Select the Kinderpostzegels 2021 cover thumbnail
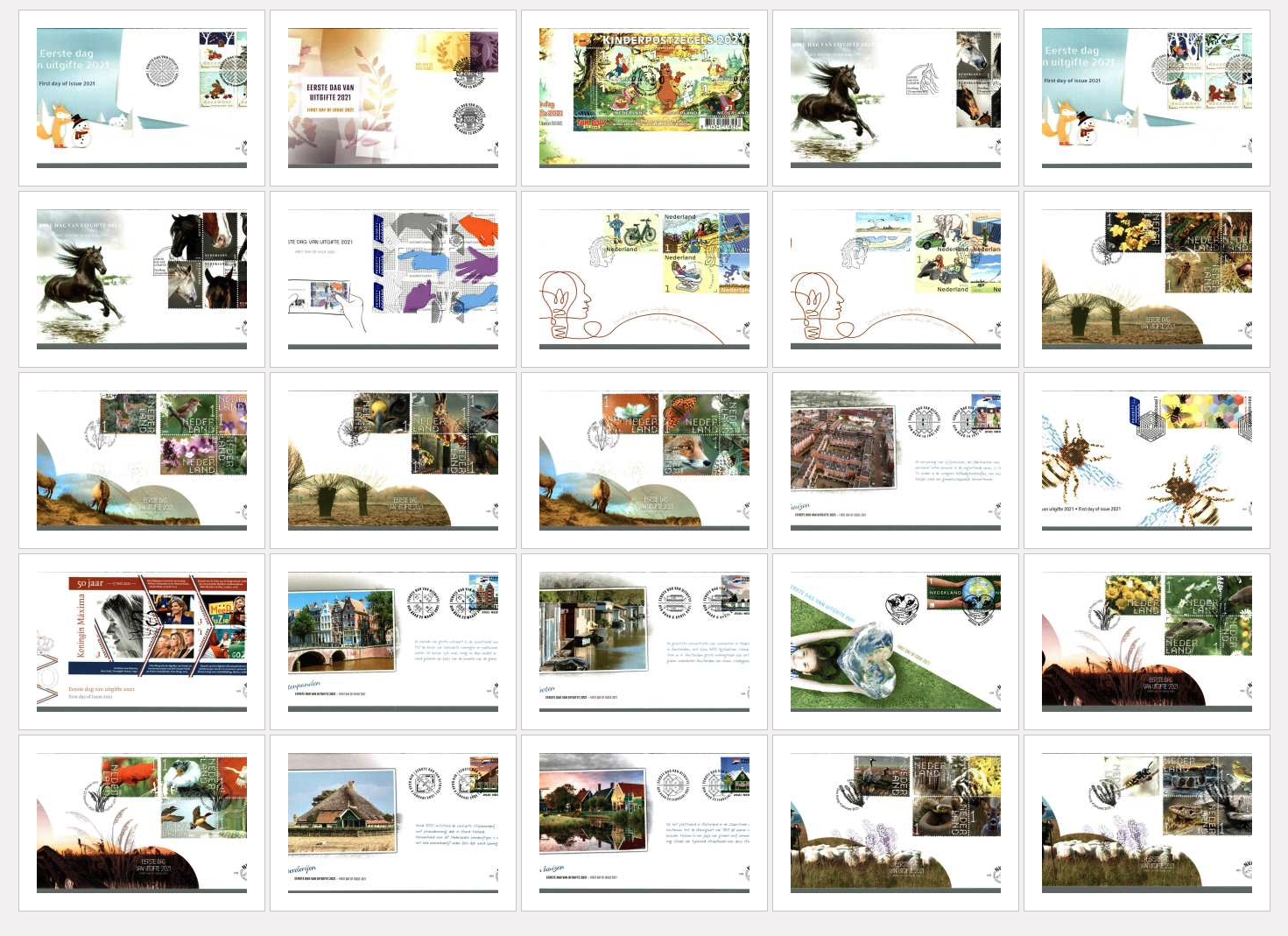Viewport: 1288px width, 936px height. tap(644, 98)
